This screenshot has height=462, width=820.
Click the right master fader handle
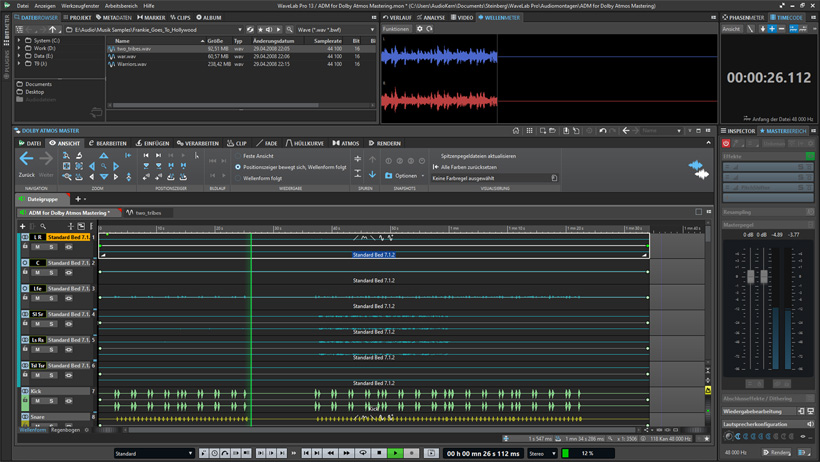tap(764, 276)
